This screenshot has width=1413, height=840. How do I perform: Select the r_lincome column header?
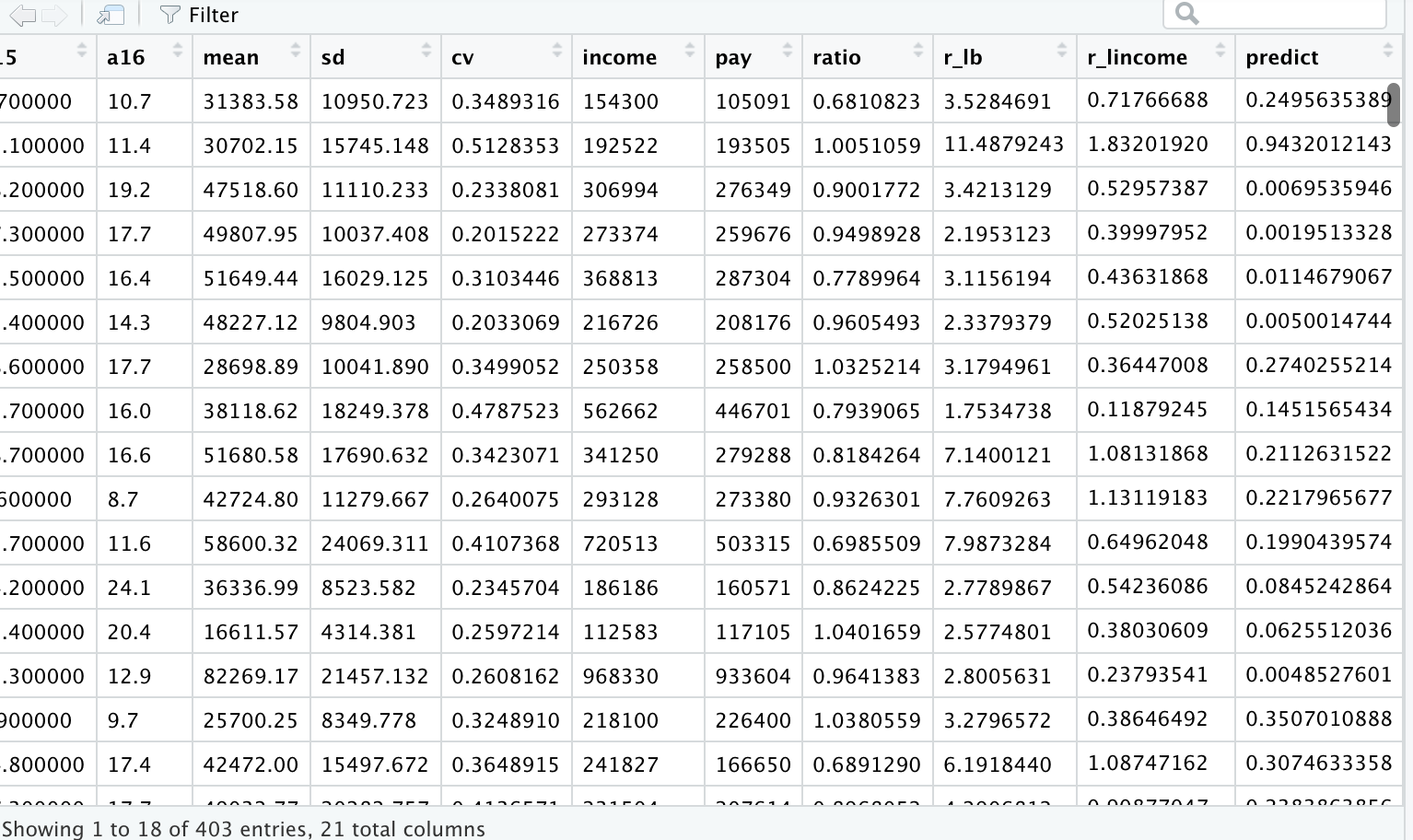(1156, 57)
